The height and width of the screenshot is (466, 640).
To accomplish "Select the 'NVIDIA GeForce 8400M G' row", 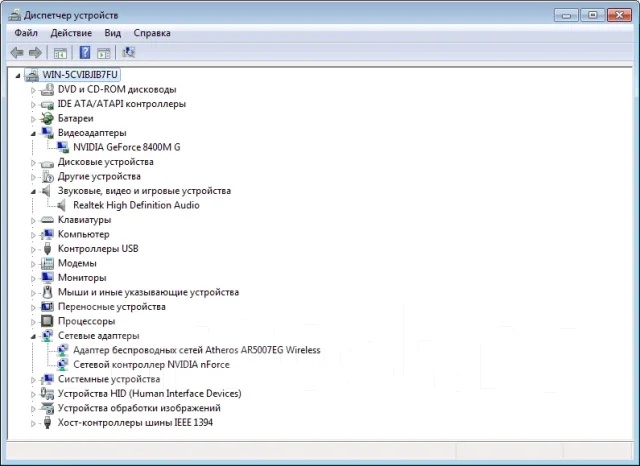I will [x=127, y=147].
